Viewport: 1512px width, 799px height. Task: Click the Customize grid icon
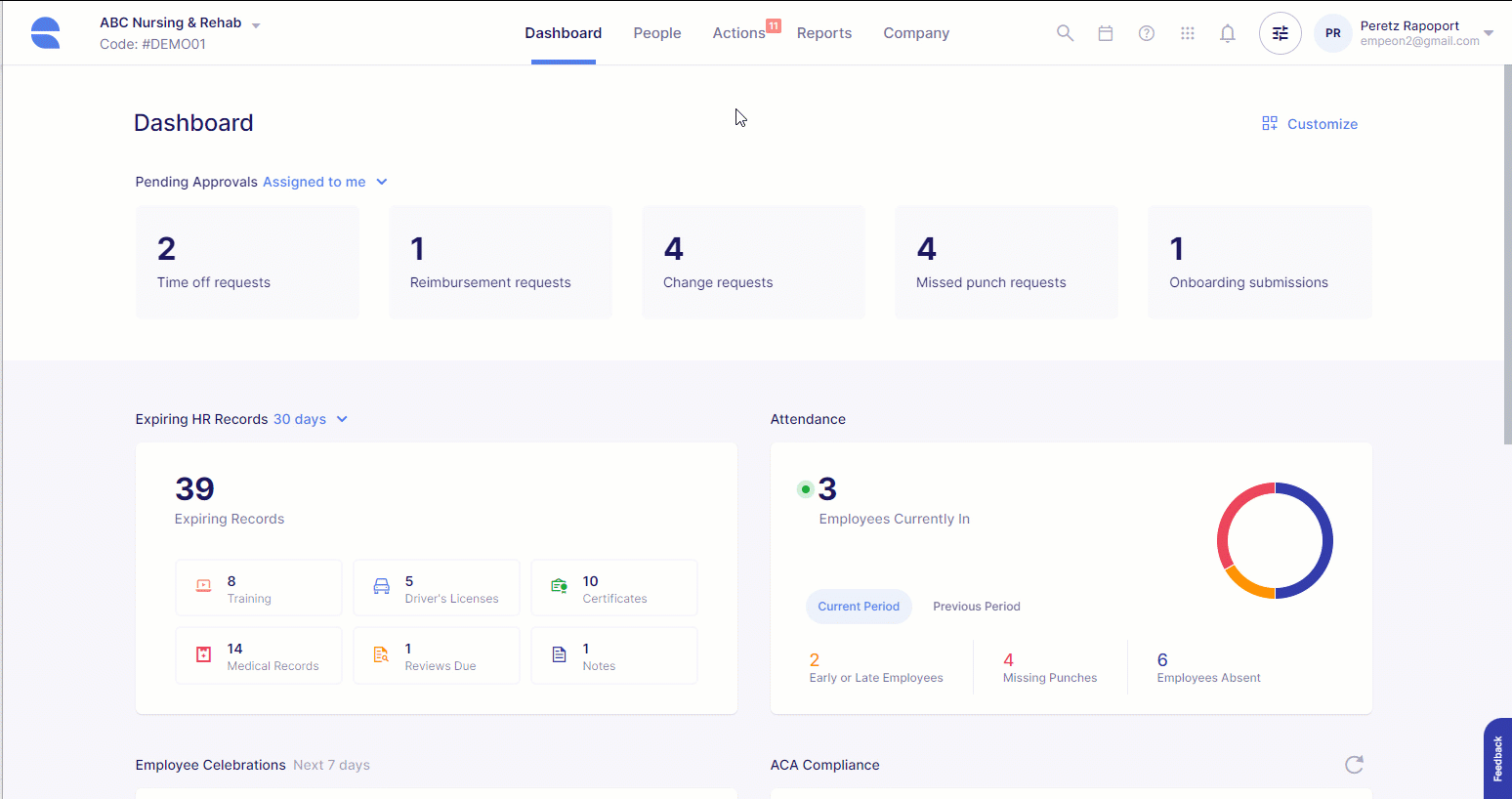coord(1270,123)
